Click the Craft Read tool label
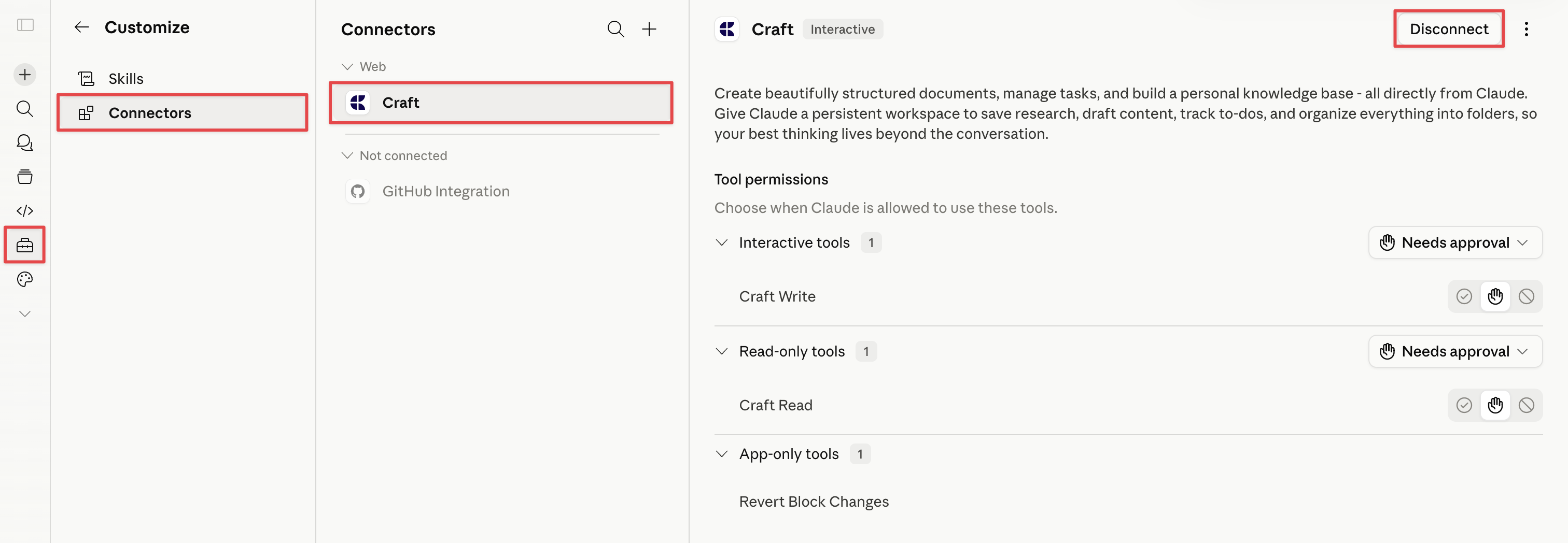 point(776,405)
